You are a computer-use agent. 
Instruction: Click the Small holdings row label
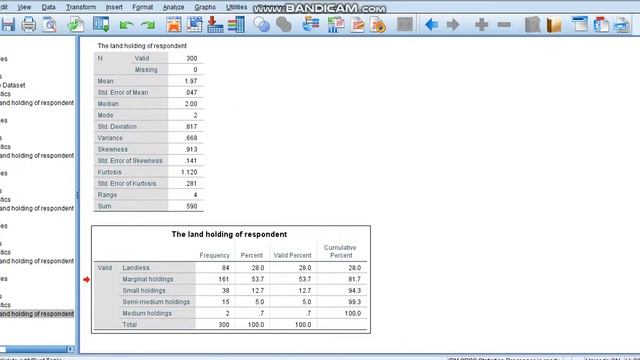[144, 291]
